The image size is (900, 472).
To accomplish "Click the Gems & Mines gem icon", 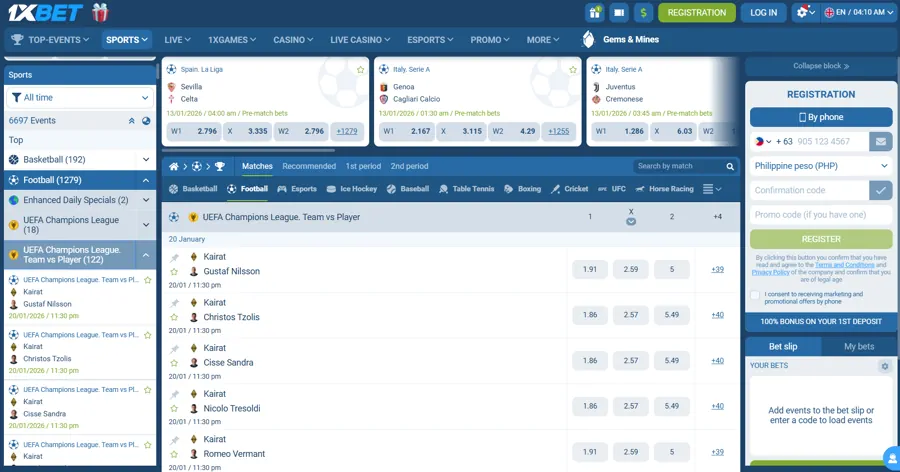I will (x=588, y=39).
